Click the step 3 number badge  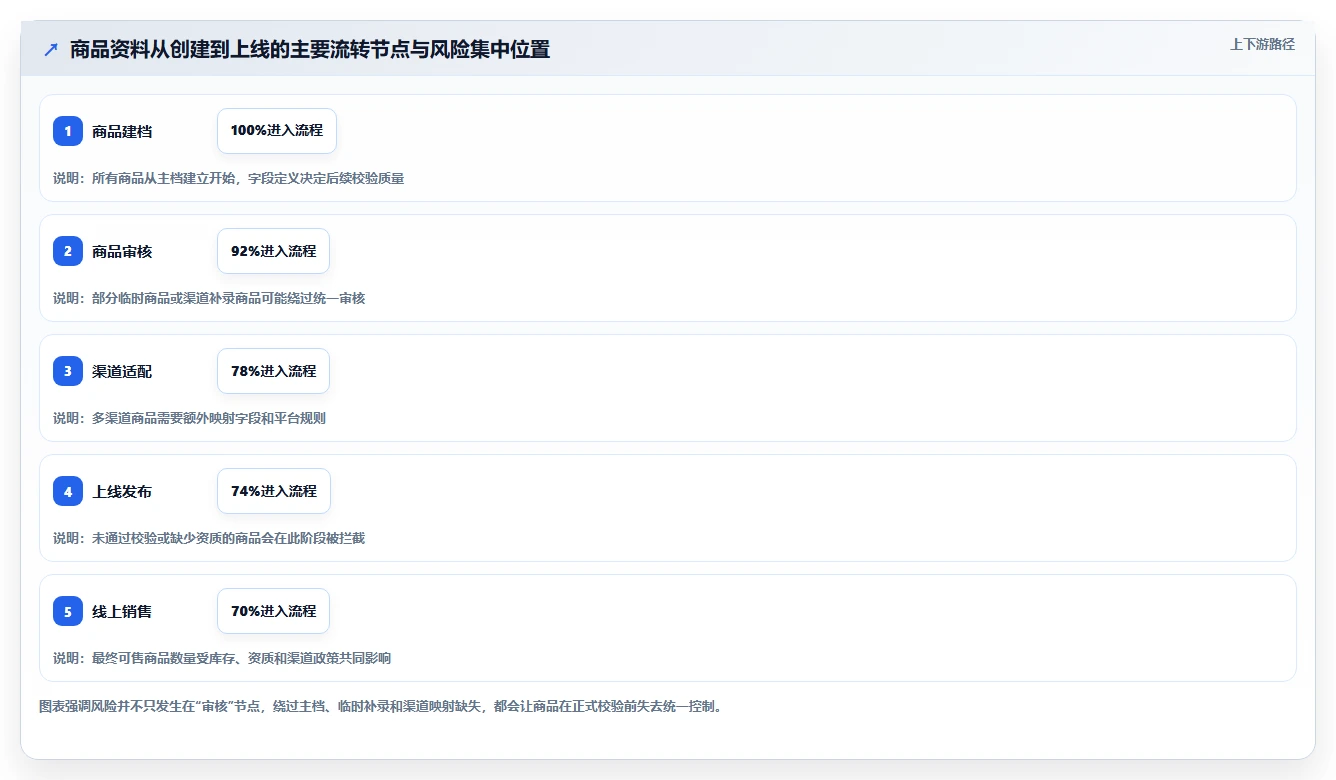(x=68, y=371)
